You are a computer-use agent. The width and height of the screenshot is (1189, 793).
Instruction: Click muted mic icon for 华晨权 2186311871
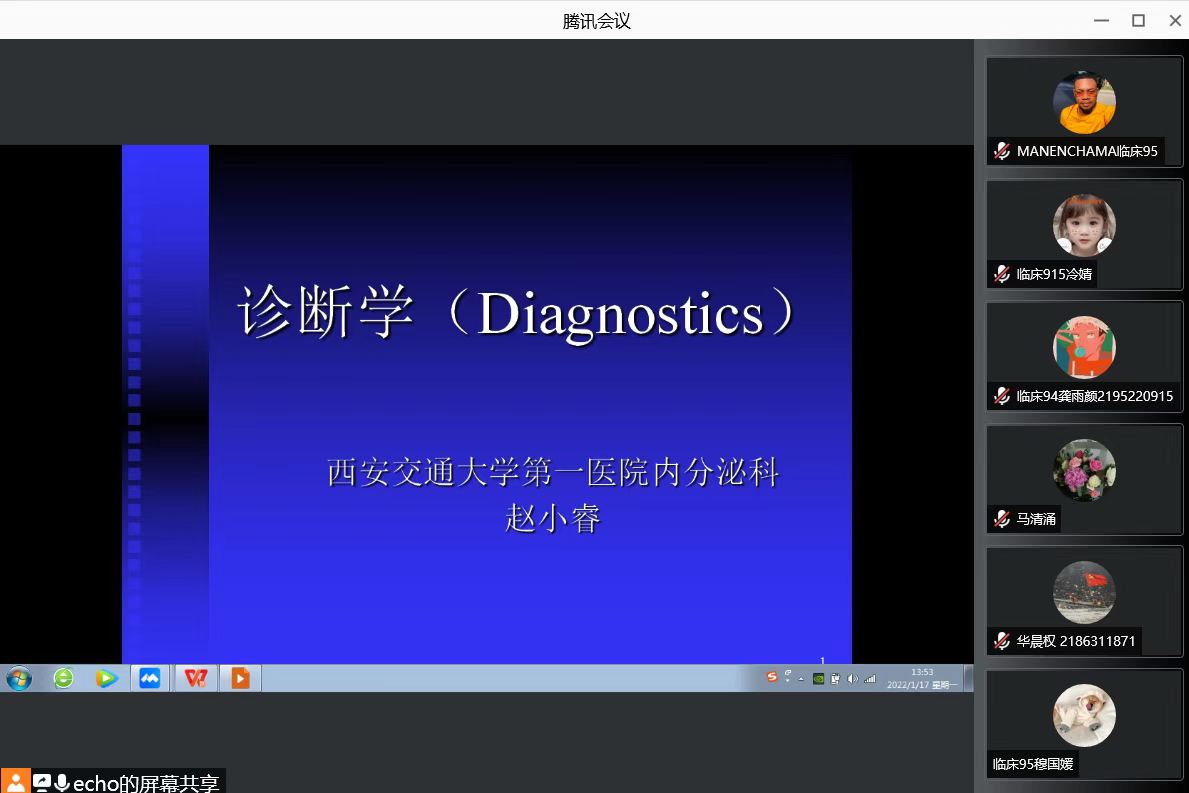pos(1002,641)
